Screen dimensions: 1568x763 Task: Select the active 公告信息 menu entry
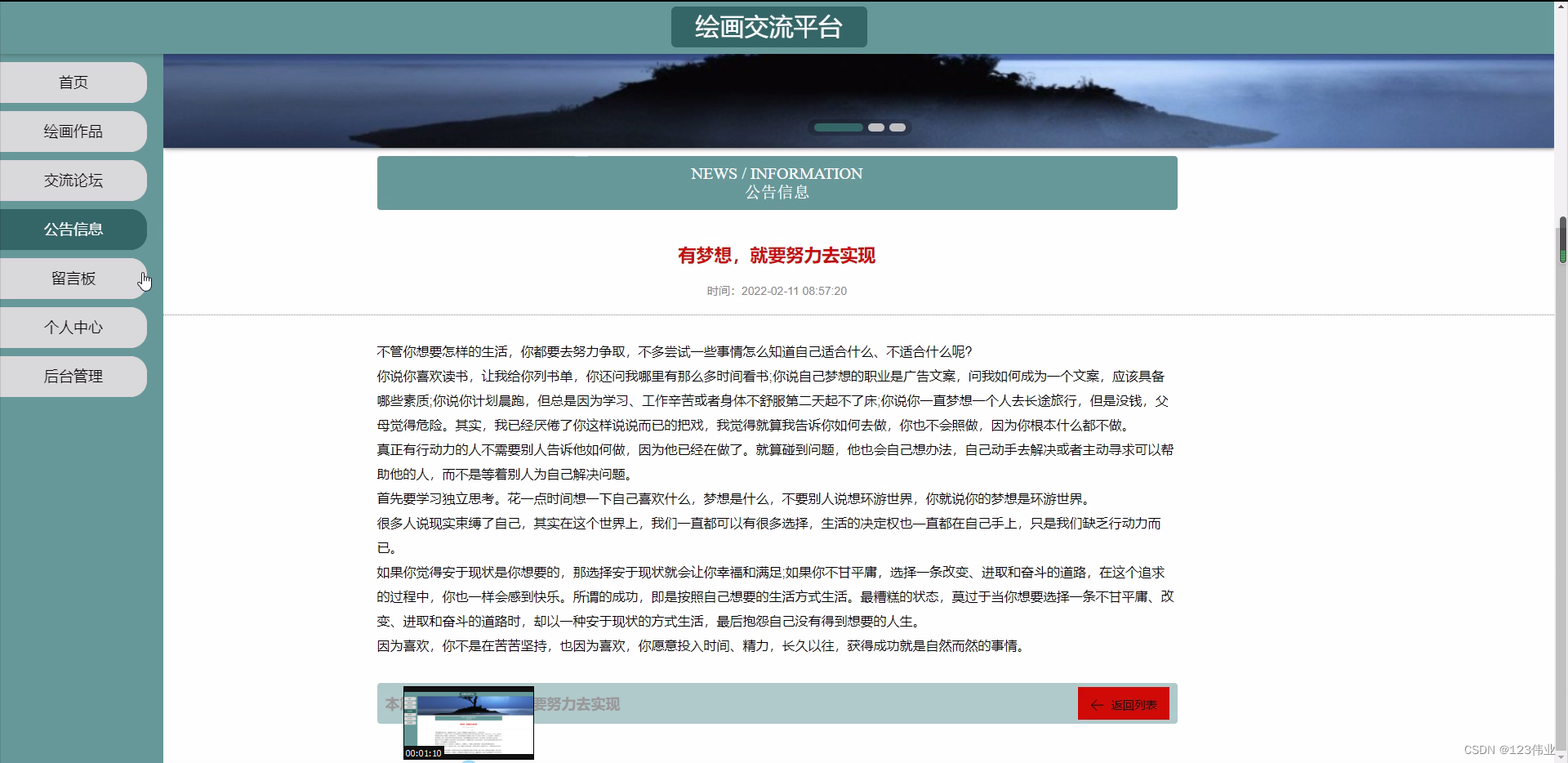pos(73,230)
